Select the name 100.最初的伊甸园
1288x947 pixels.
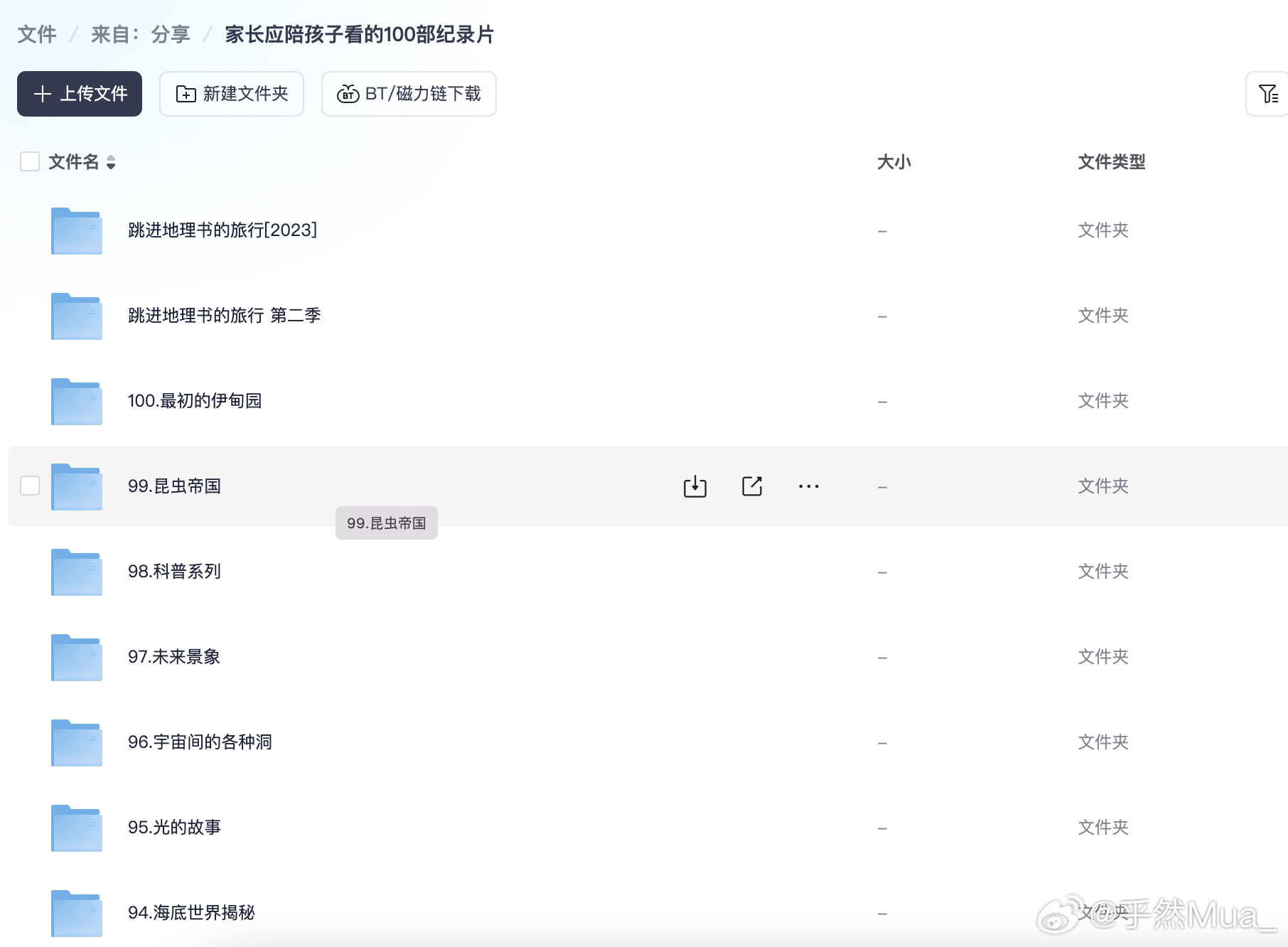(195, 401)
